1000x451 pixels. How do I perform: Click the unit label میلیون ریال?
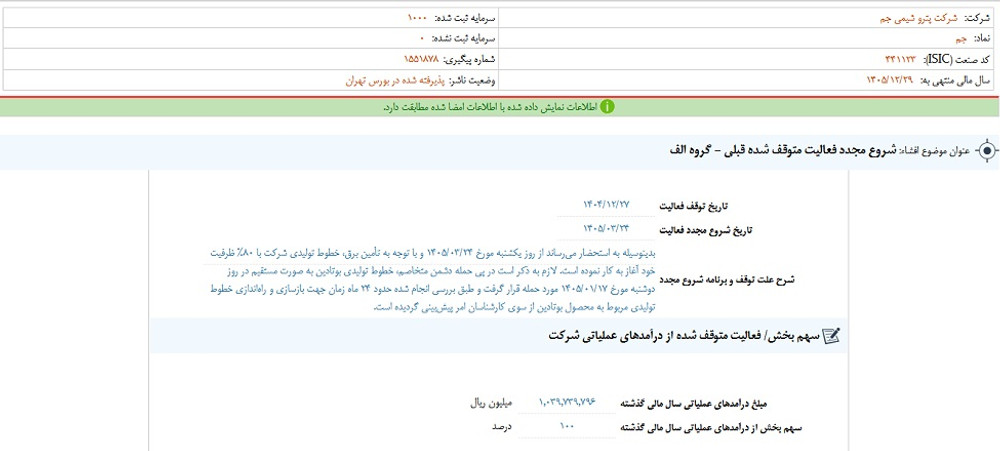[x=490, y=404]
